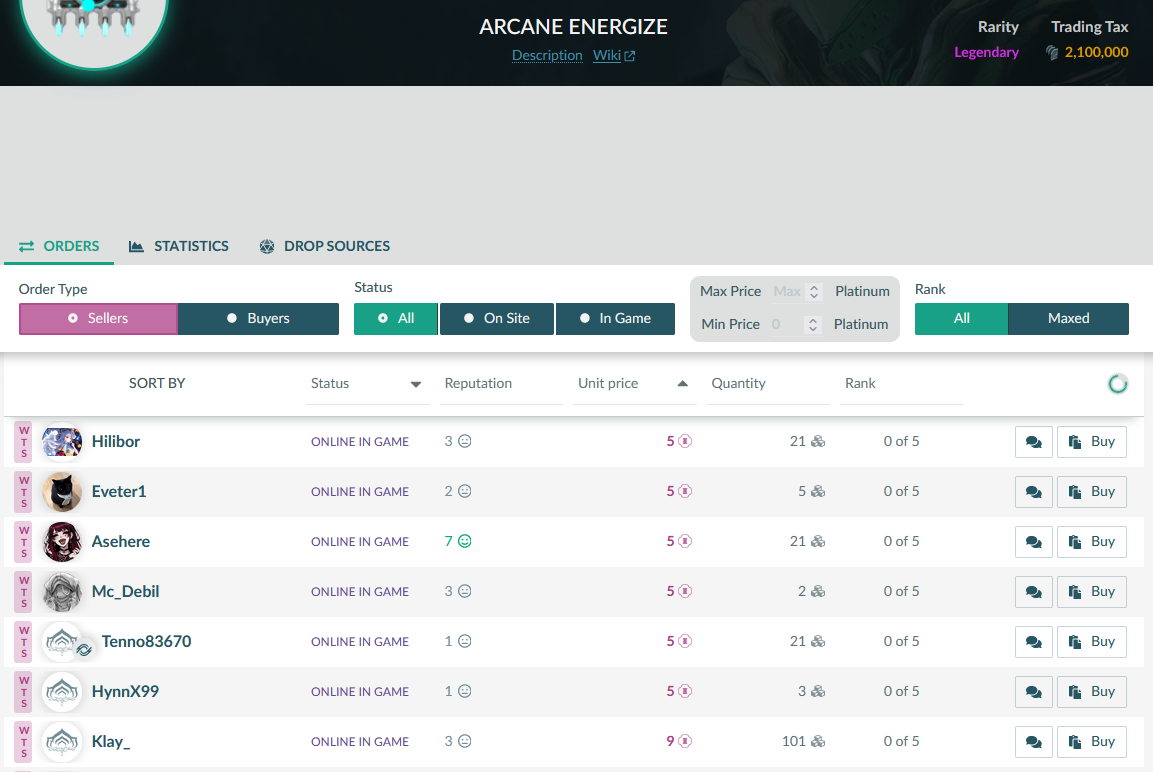Open chat with seller Tenno83670
The image size is (1153, 772).
click(x=1033, y=642)
